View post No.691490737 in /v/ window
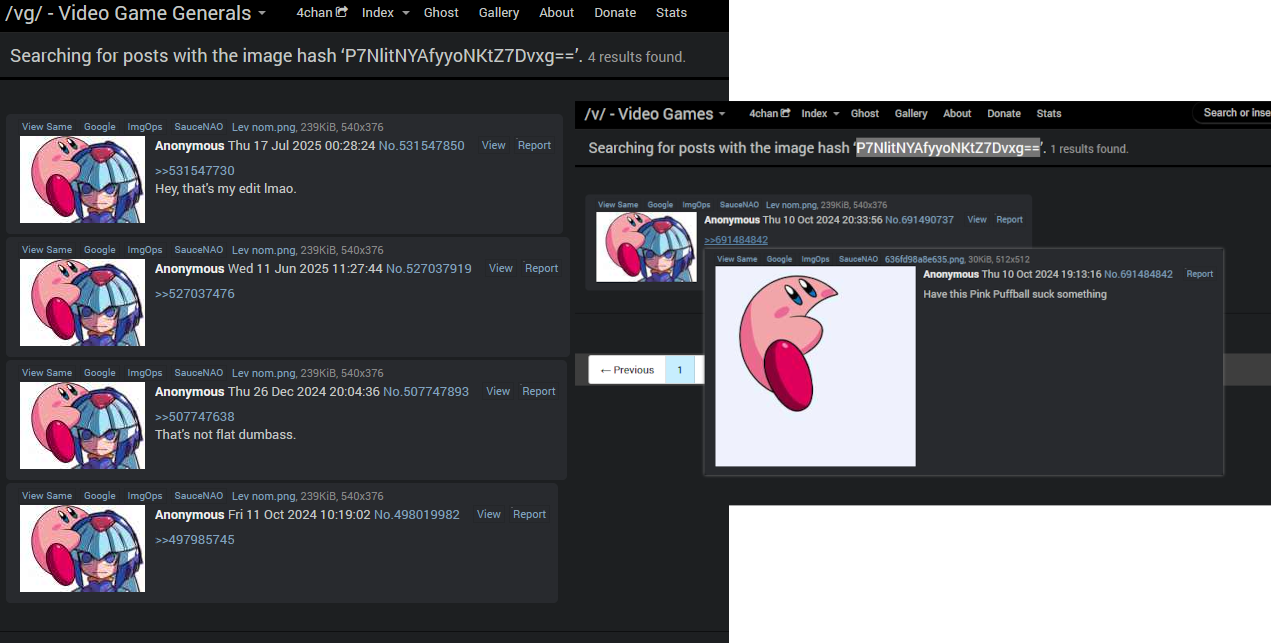The width and height of the screenshot is (1271, 643). 977,220
